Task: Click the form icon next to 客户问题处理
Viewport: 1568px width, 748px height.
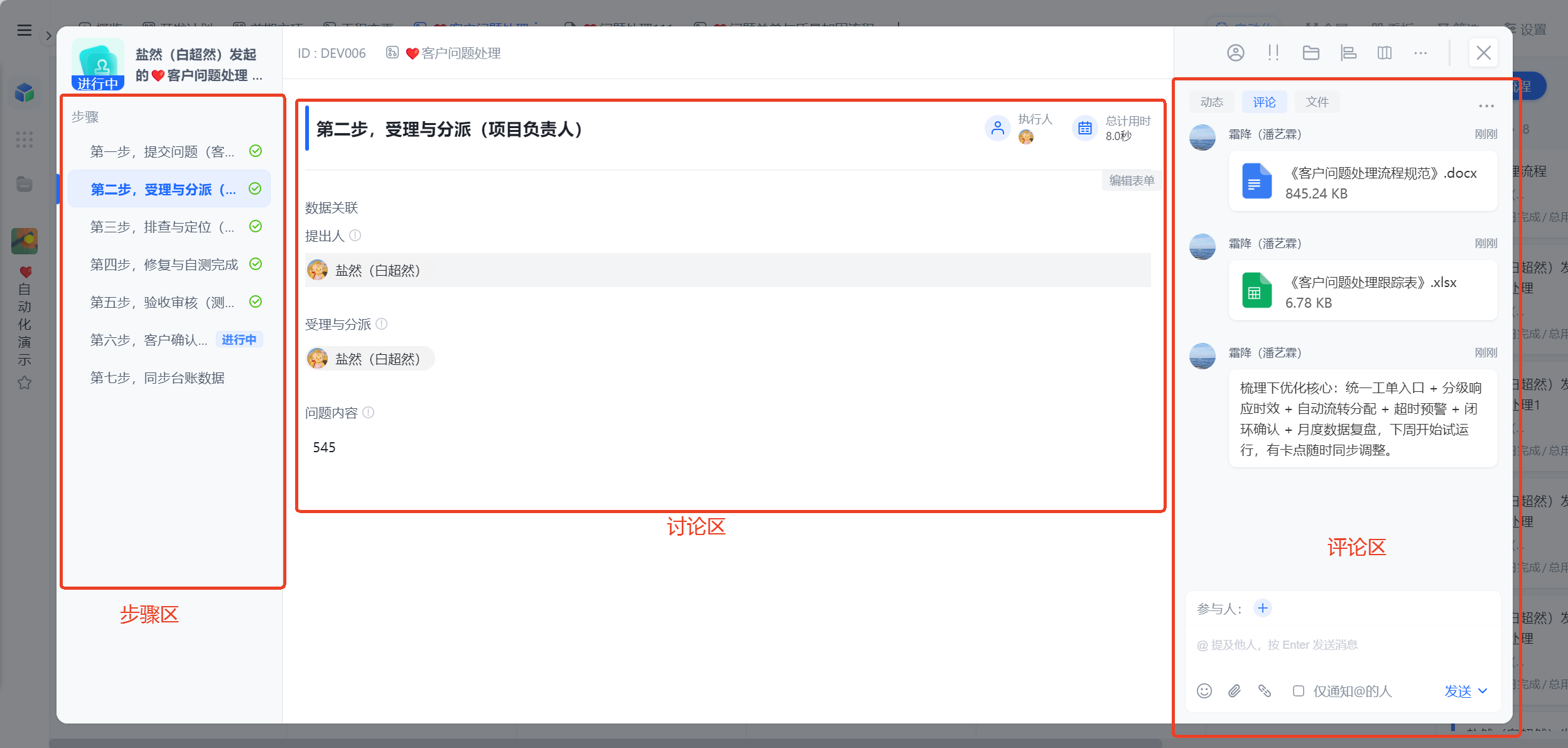Action: [x=392, y=53]
